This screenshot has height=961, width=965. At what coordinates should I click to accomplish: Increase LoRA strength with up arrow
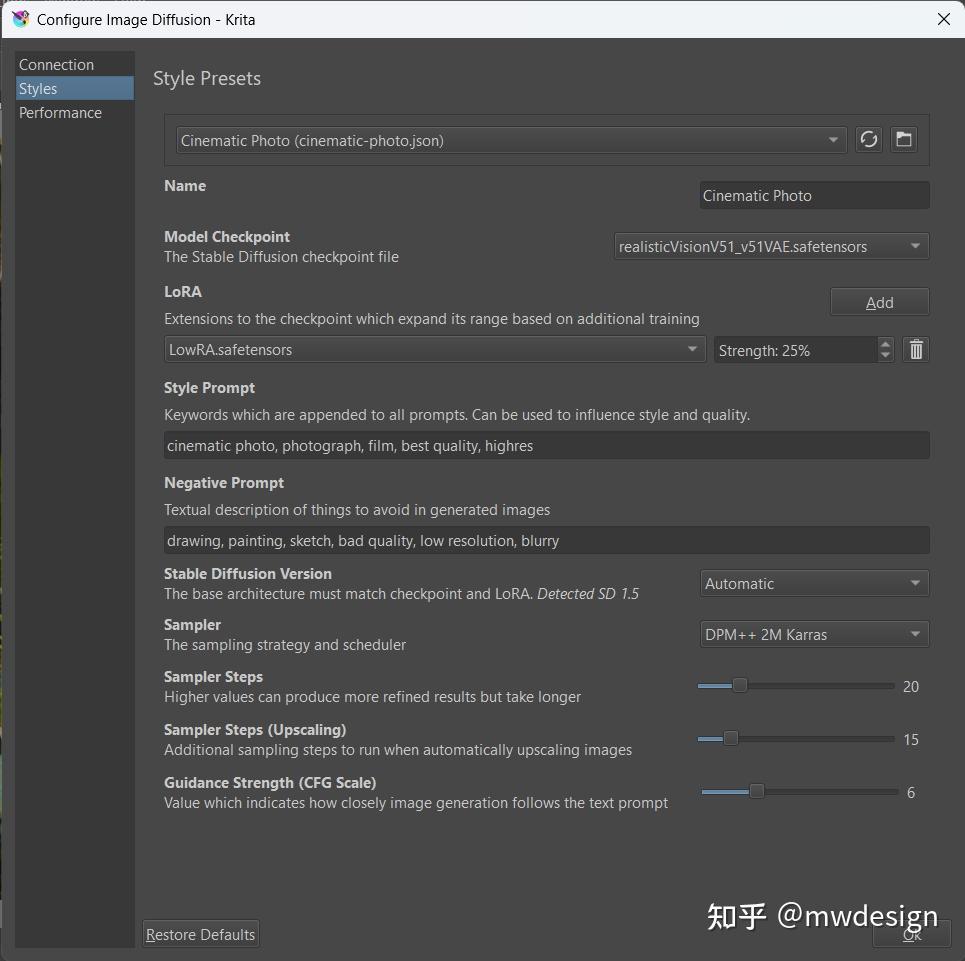(x=885, y=344)
